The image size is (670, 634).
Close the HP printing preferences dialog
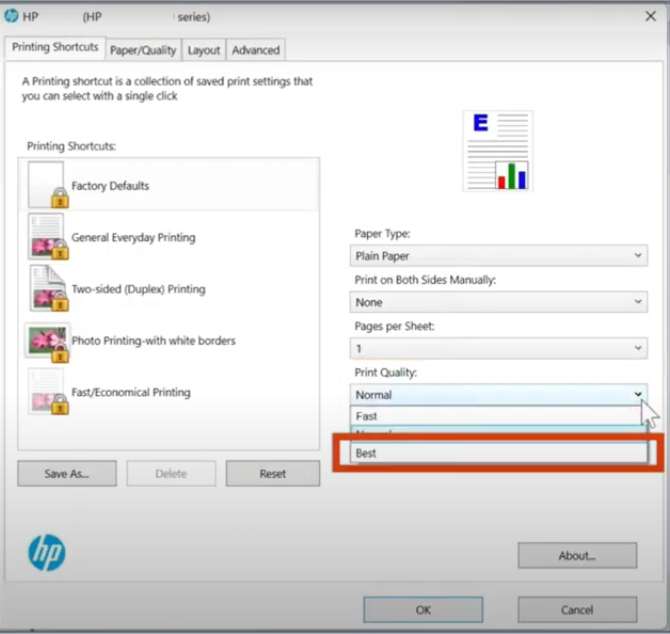(x=650, y=16)
